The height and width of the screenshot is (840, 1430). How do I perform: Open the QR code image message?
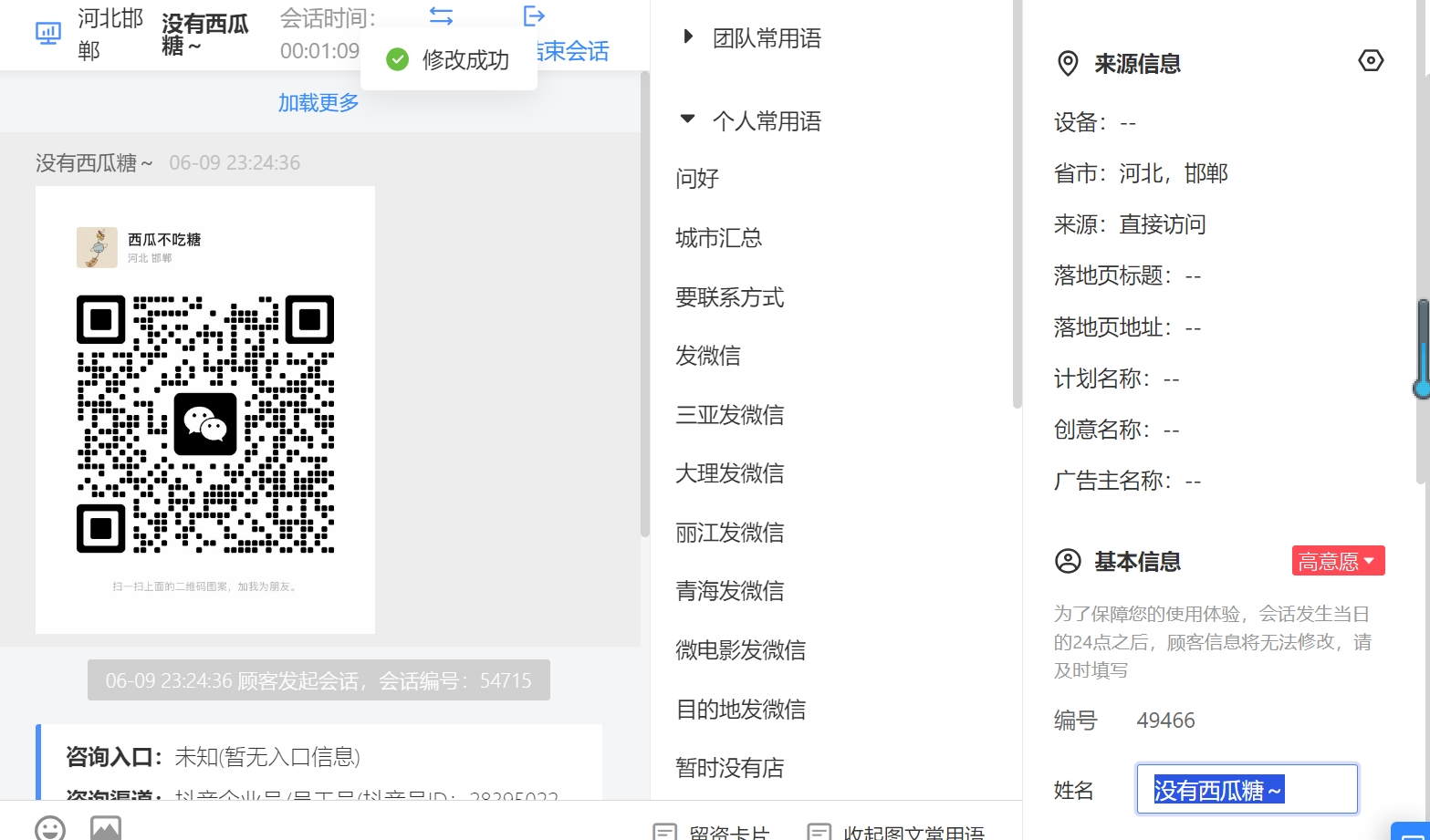point(205,410)
